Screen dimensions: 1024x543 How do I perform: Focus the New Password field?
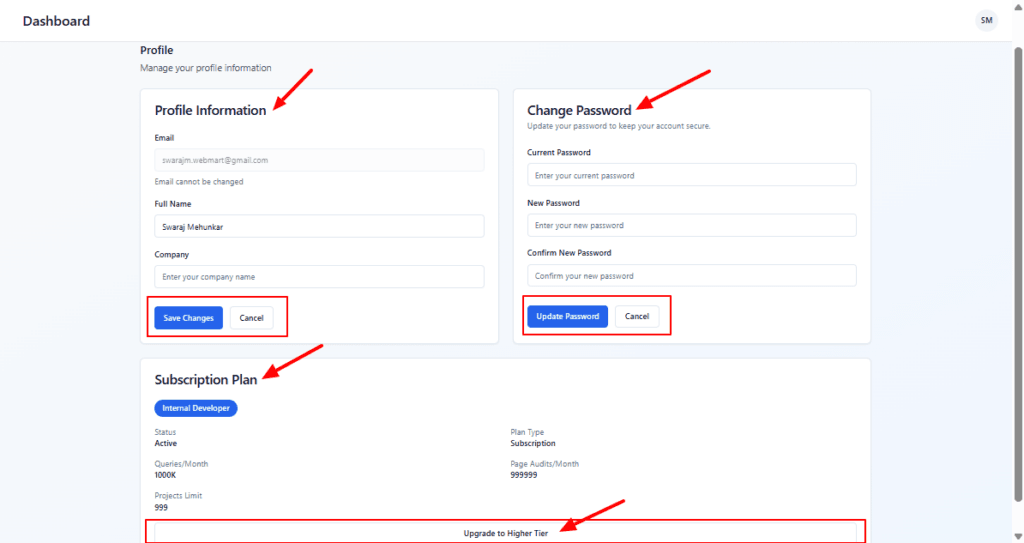click(x=691, y=225)
